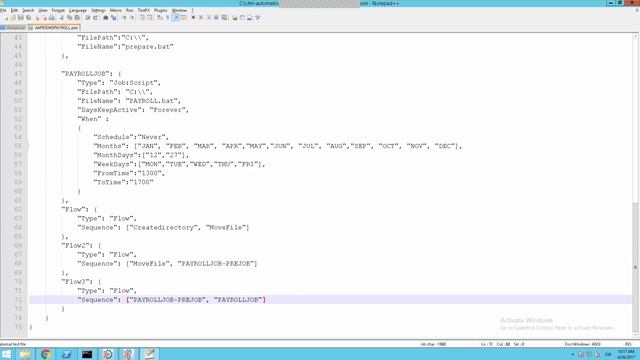Screen dimensions: 640x360
Task: Click the INS indicator in the status bar
Action: [628, 344]
